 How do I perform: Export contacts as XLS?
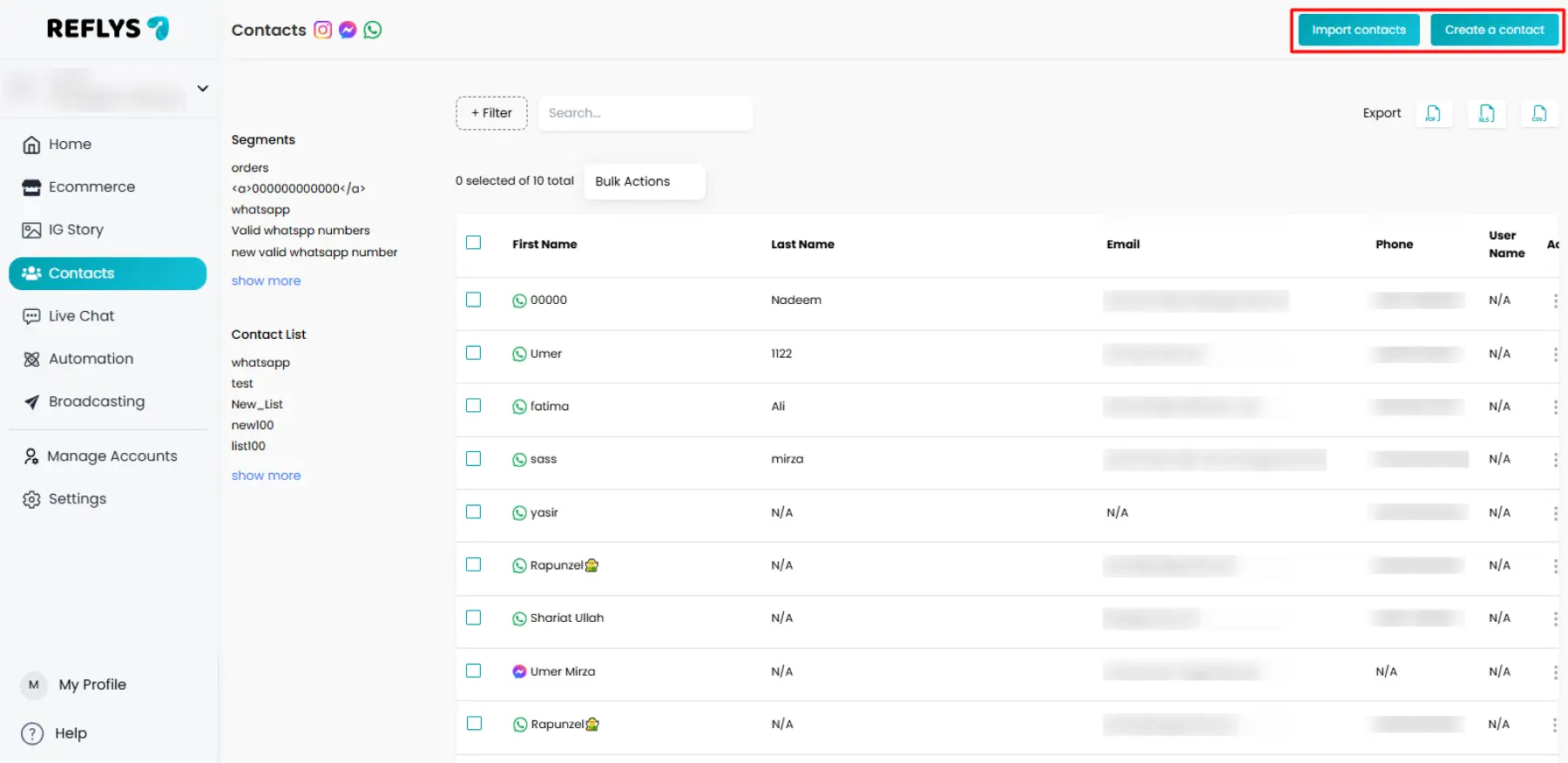1486,113
